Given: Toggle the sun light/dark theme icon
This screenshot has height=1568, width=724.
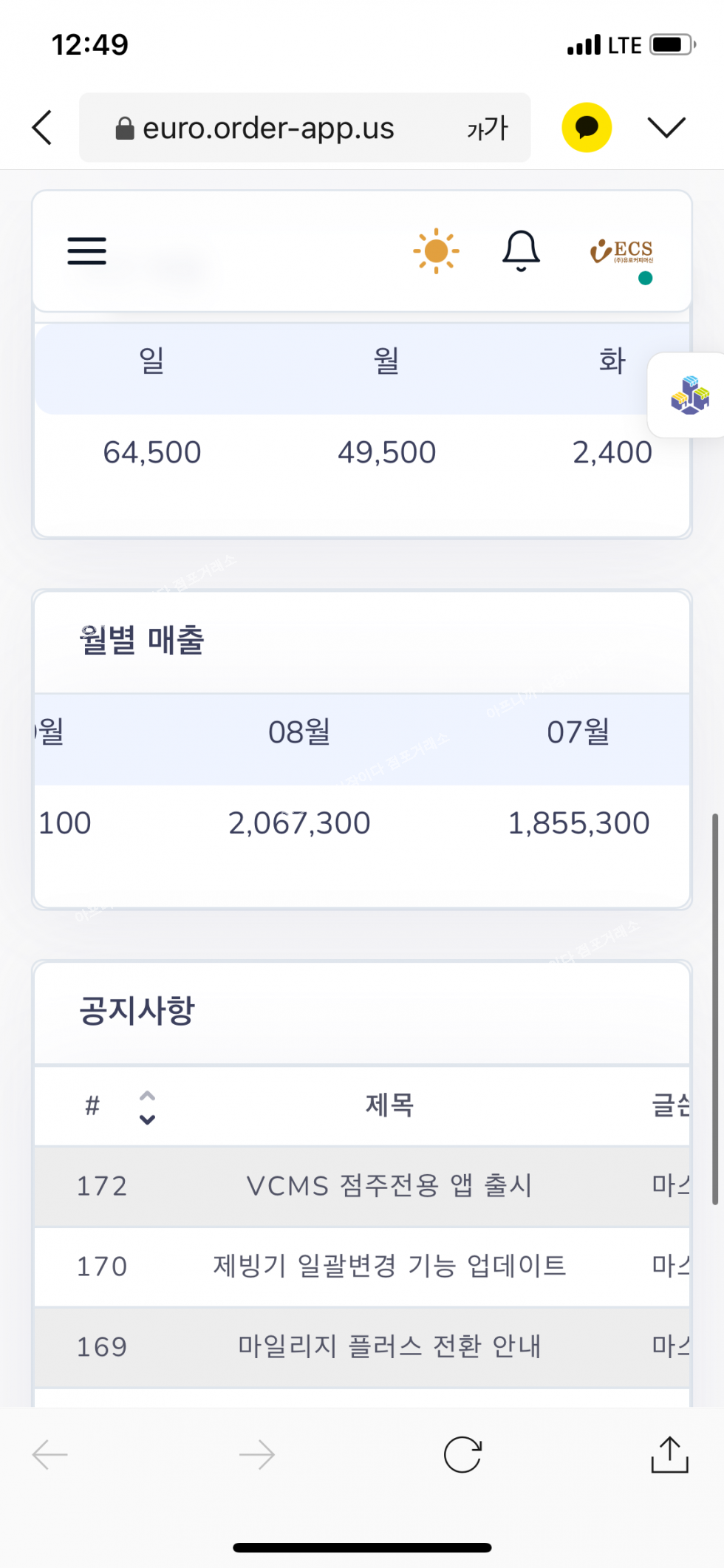Looking at the screenshot, I should [x=436, y=251].
